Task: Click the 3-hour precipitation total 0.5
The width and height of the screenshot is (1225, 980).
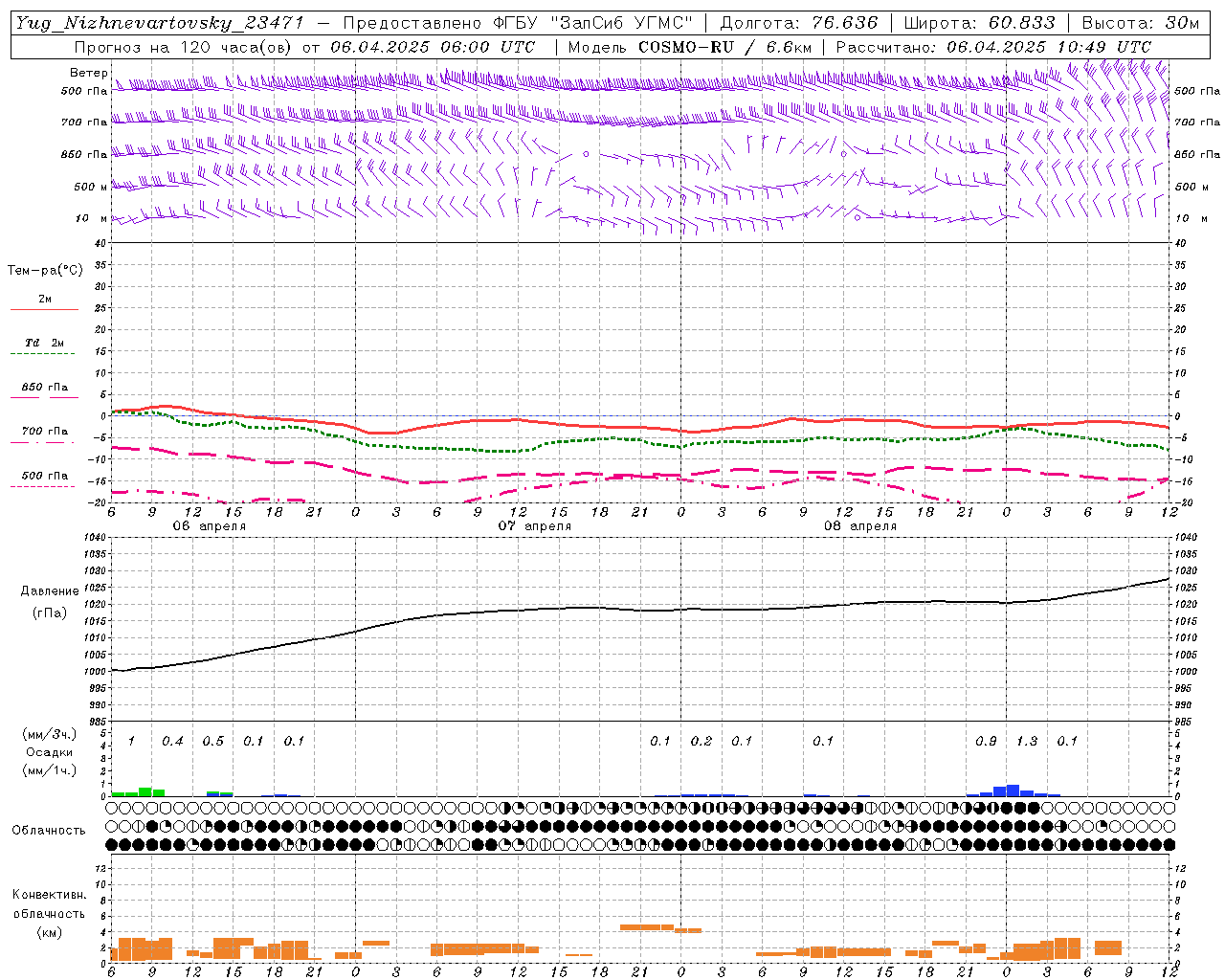Action: click(x=212, y=742)
